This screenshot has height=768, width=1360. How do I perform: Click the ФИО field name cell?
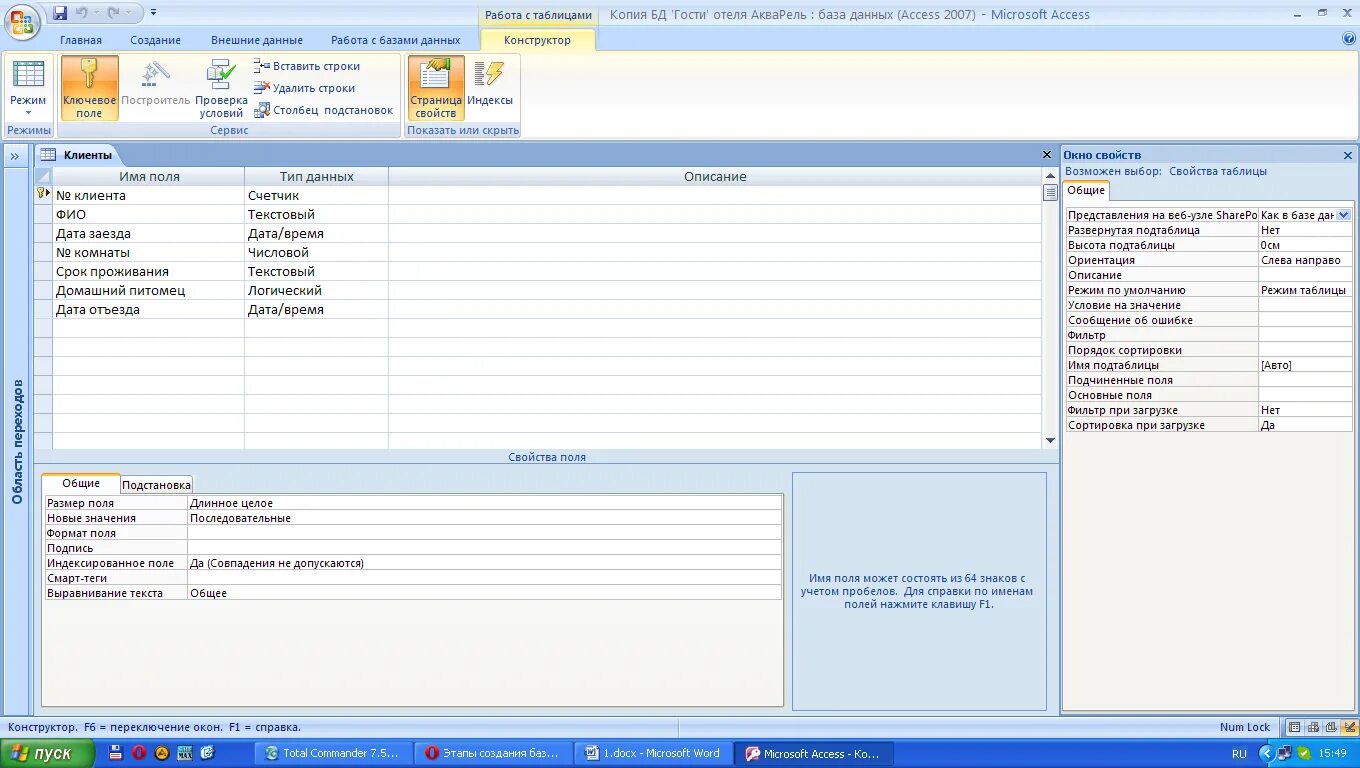pos(148,214)
